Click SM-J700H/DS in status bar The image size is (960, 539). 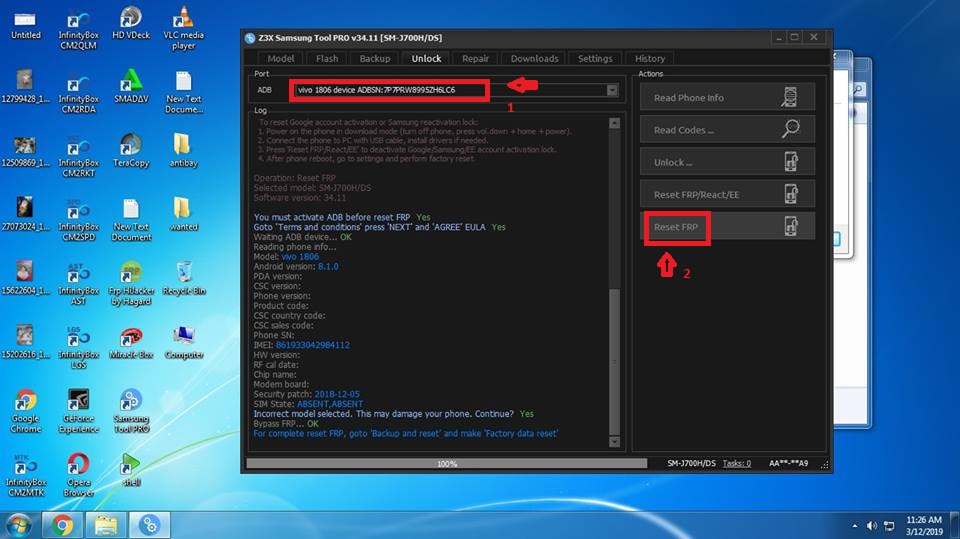tap(691, 464)
